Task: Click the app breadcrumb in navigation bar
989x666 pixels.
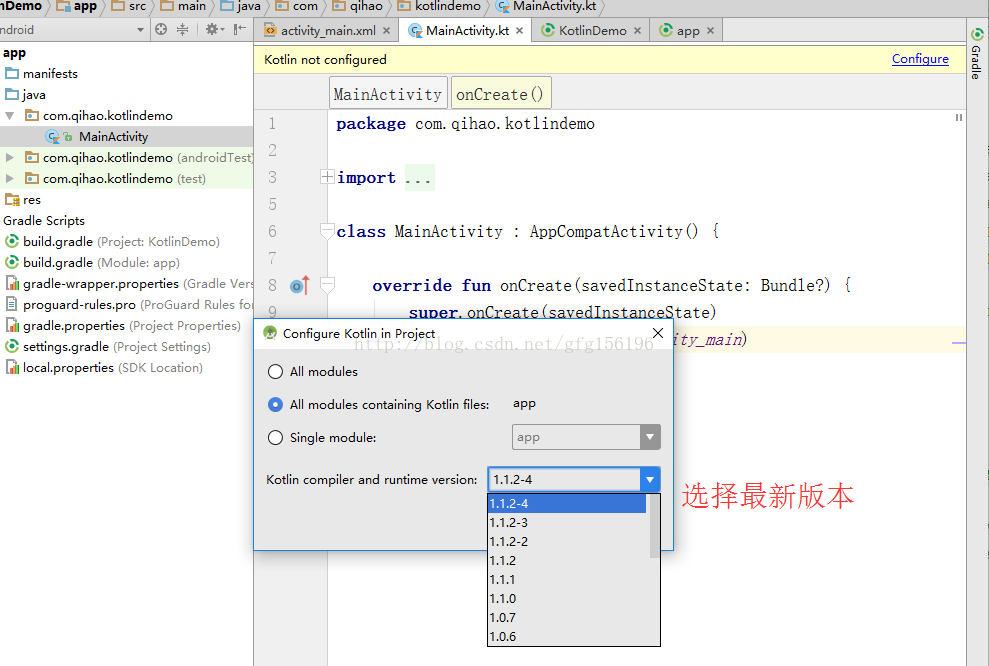Action: point(77,6)
